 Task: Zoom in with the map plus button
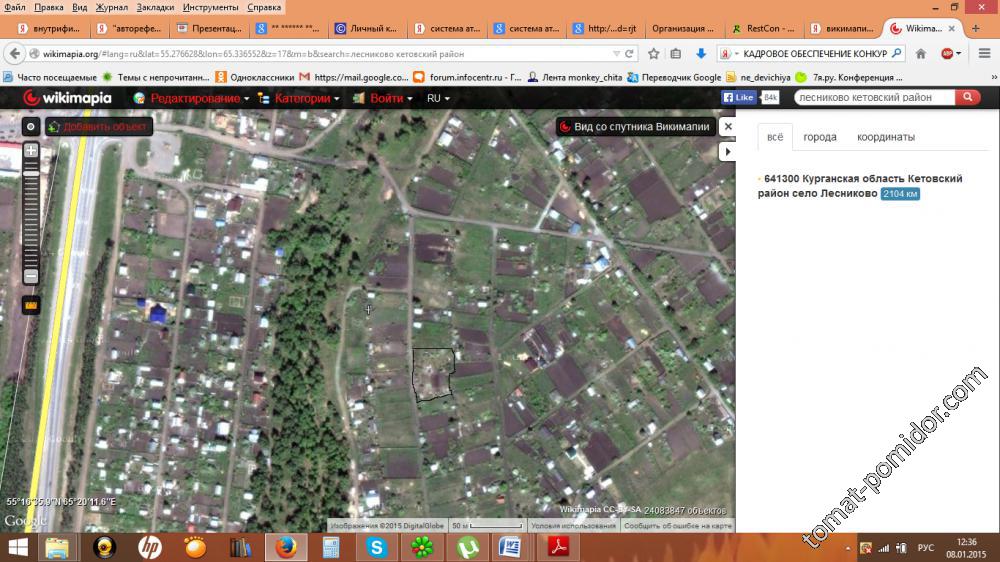(31, 151)
